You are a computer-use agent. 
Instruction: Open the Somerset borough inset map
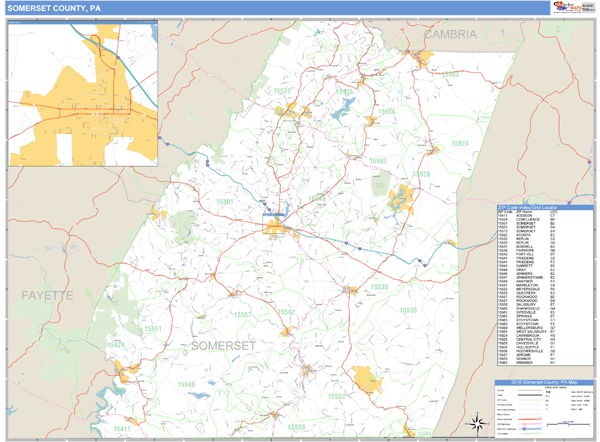83,93
